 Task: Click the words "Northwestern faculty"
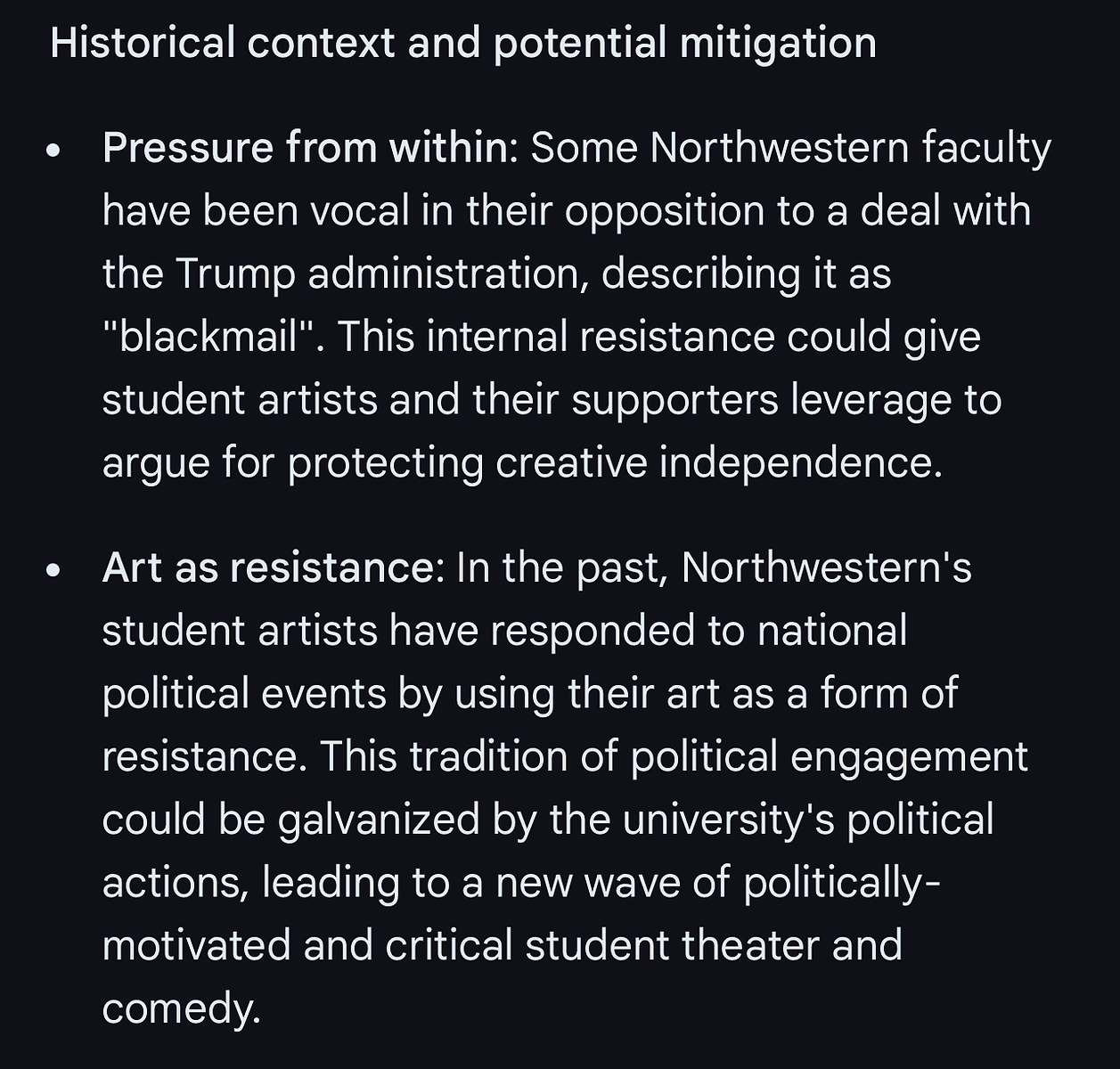coord(850,148)
